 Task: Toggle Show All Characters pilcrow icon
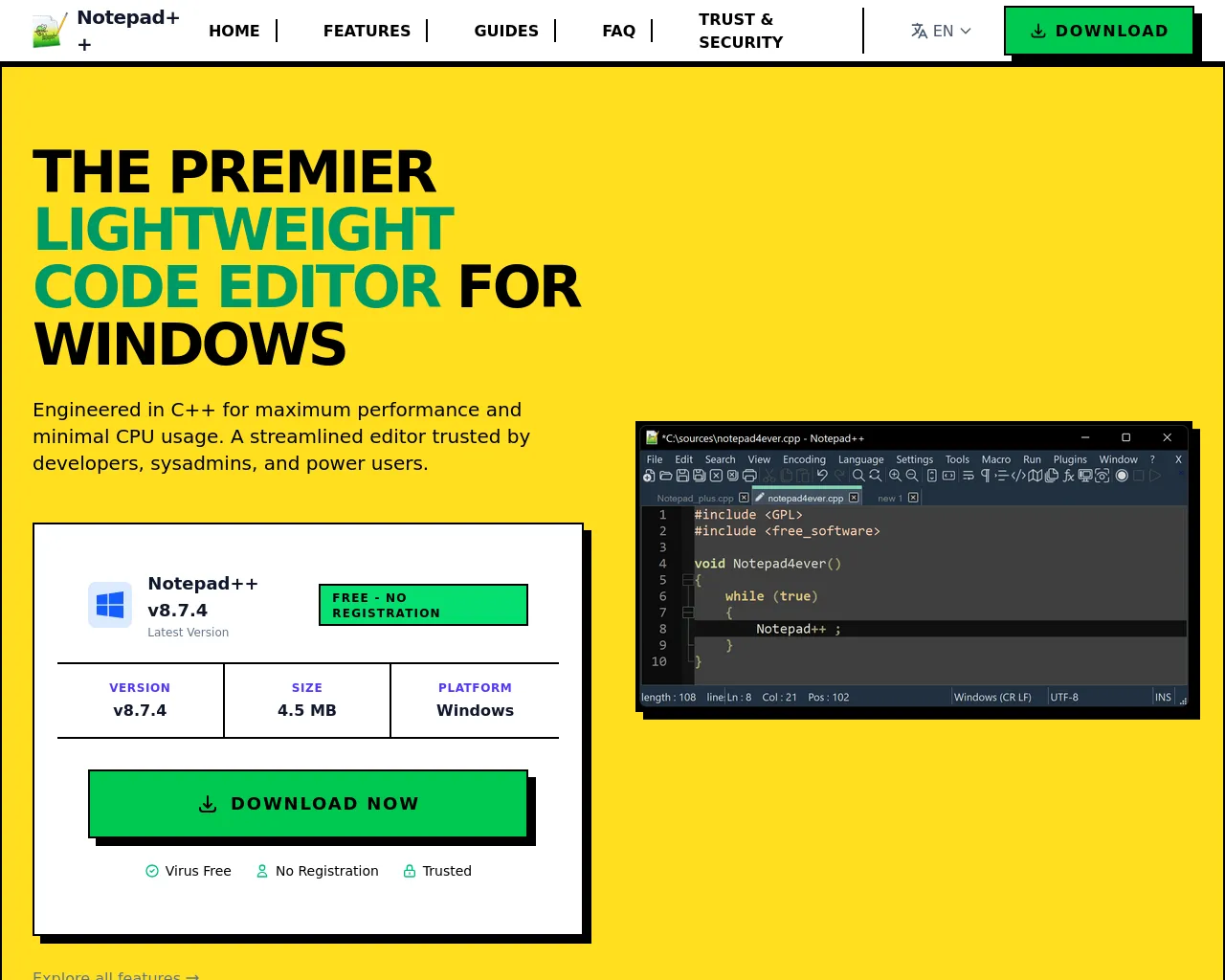(986, 476)
